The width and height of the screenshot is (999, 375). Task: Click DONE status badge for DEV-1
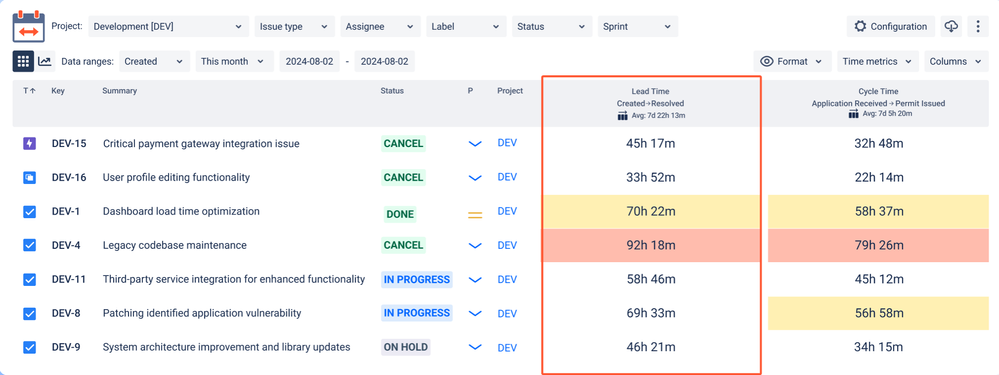click(x=400, y=215)
